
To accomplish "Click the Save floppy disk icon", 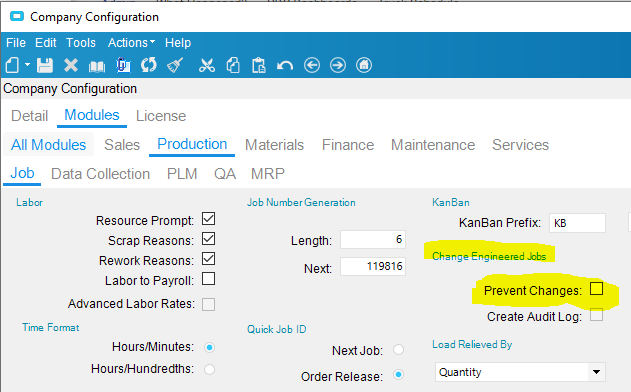I will 45,65.
